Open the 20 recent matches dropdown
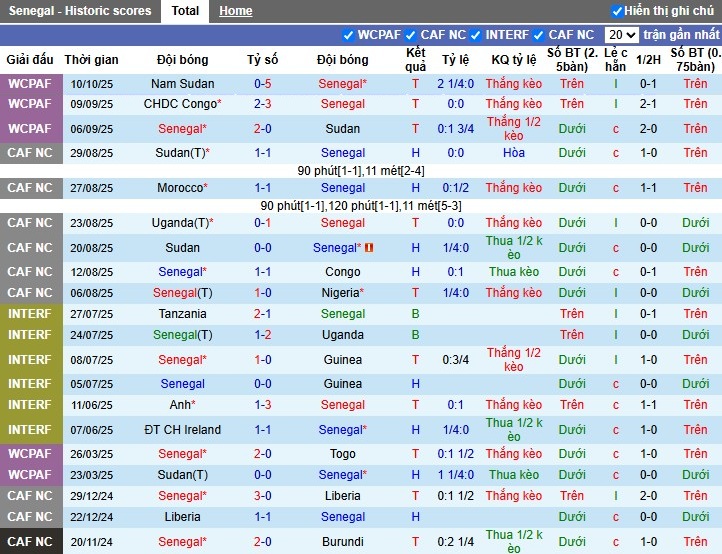The height and width of the screenshot is (554, 722). point(621,35)
